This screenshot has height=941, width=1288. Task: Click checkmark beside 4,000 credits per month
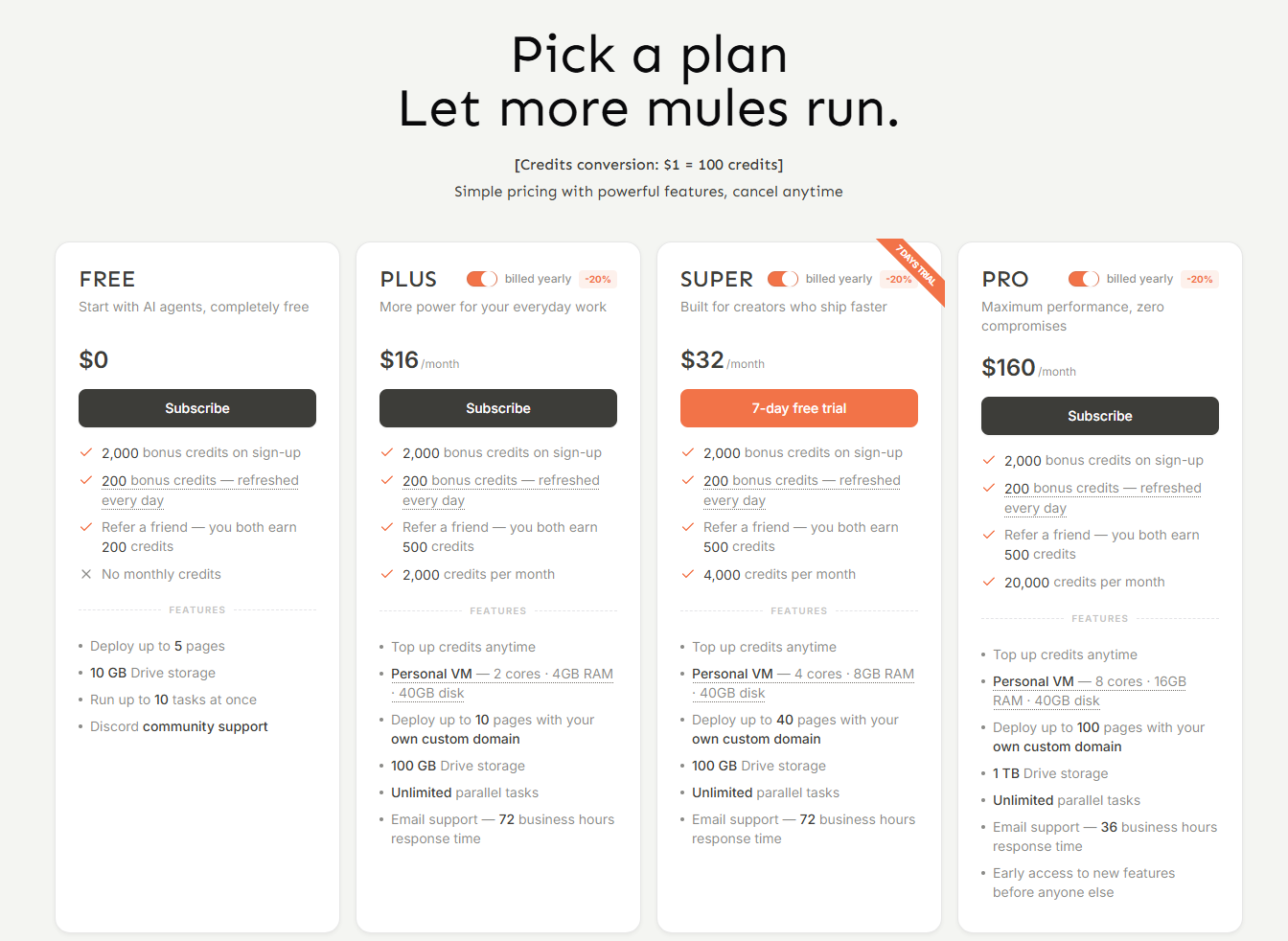tap(688, 574)
